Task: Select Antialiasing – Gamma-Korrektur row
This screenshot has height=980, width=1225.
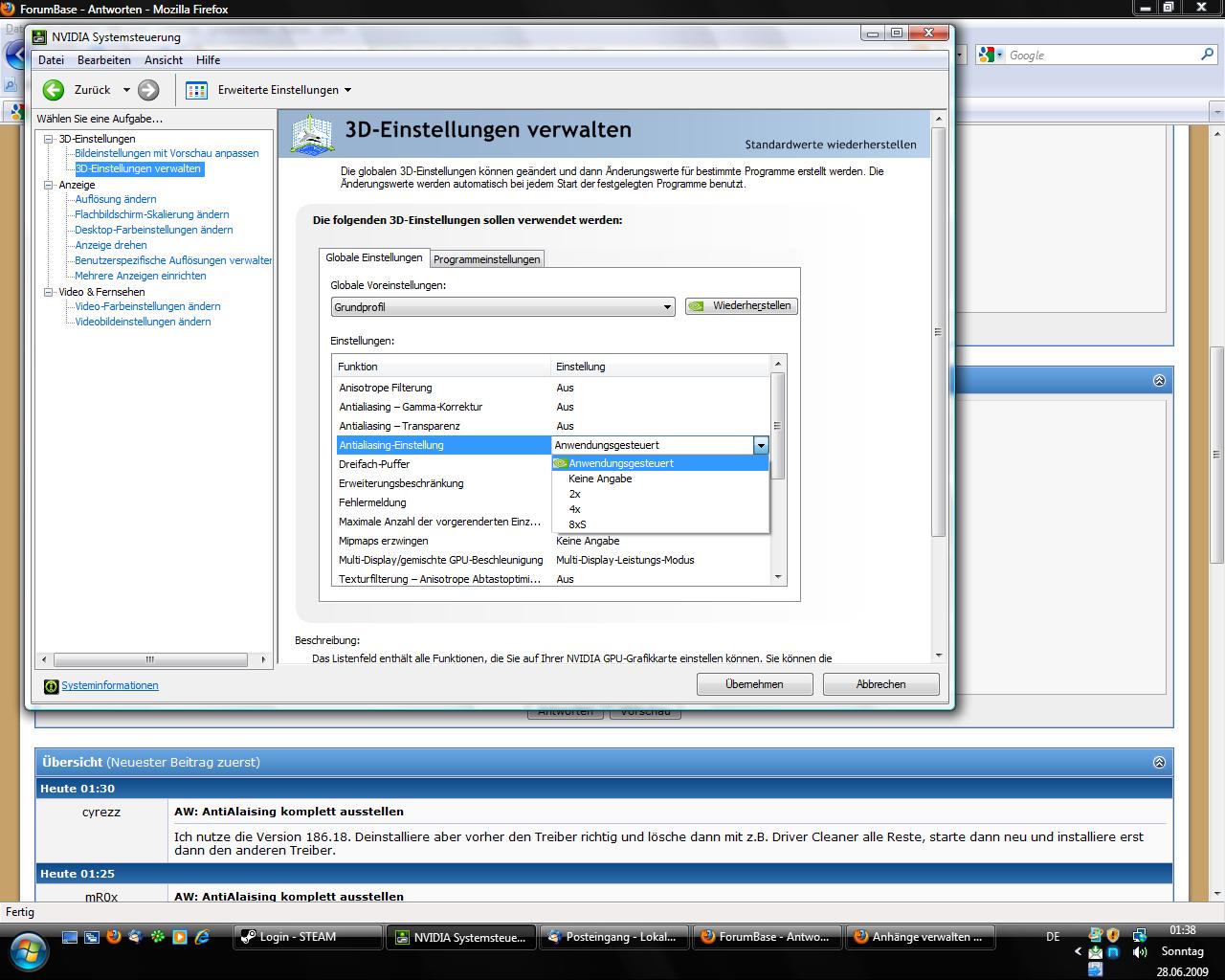Action: click(x=552, y=407)
